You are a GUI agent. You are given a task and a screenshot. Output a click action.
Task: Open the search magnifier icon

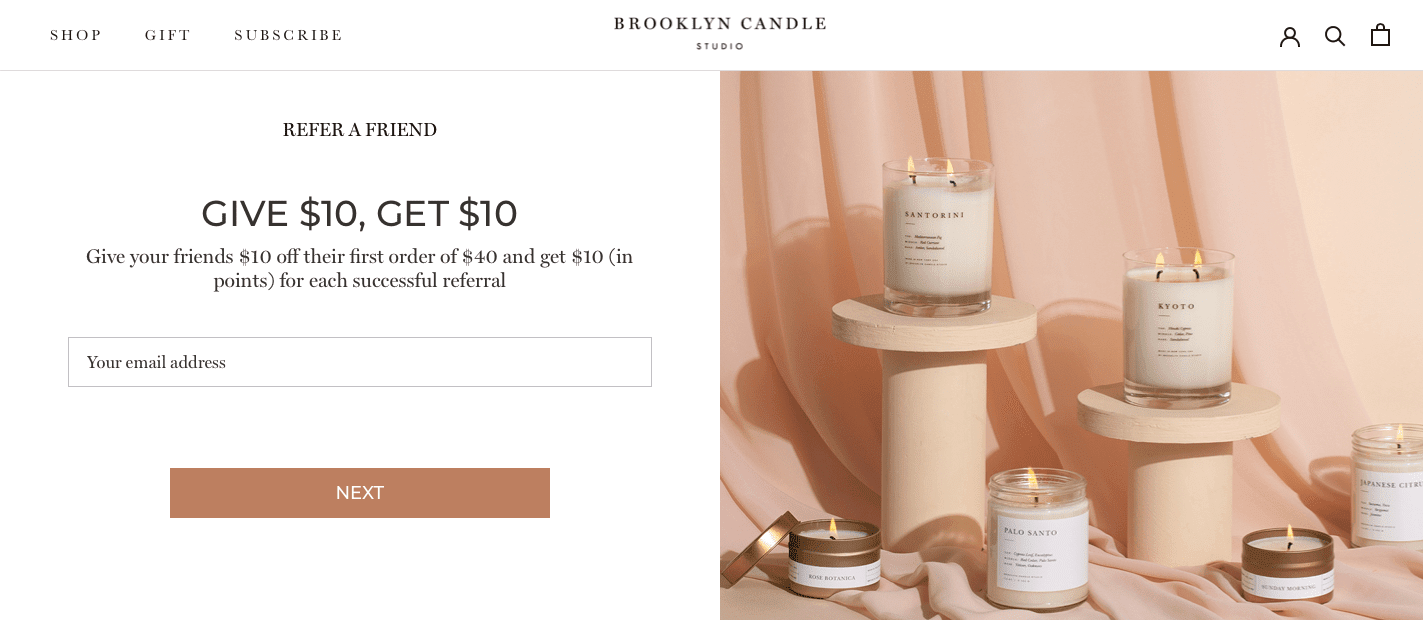pyautogui.click(x=1335, y=36)
